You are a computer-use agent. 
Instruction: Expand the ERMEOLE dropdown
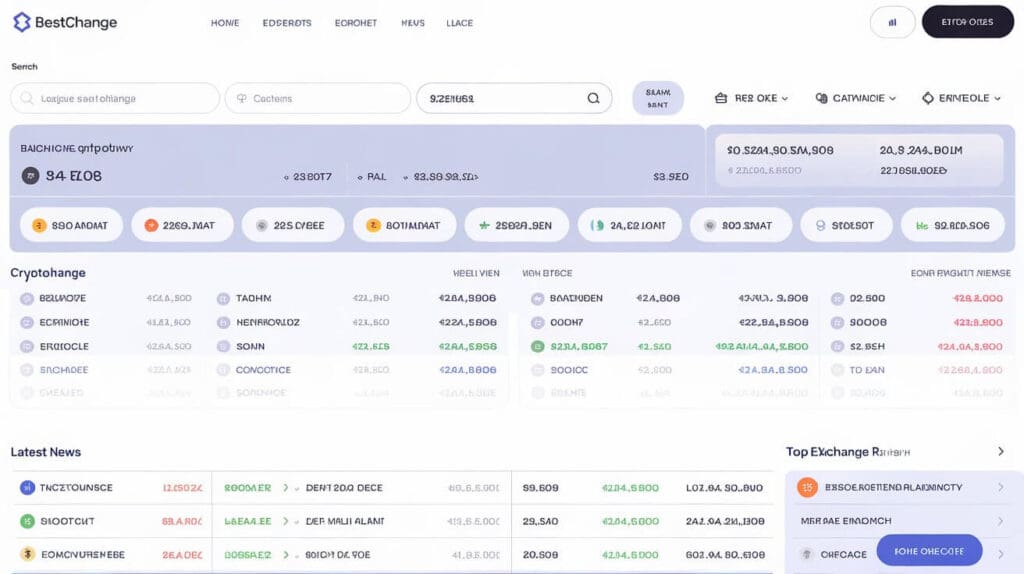961,99
